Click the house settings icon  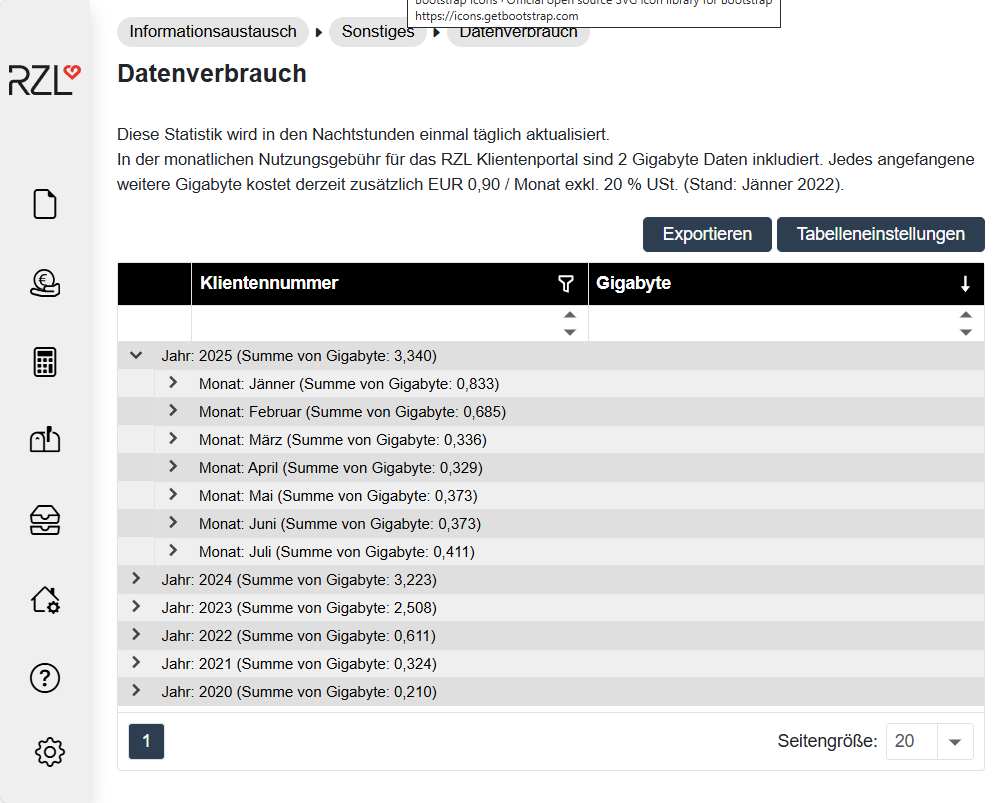[x=45, y=599]
